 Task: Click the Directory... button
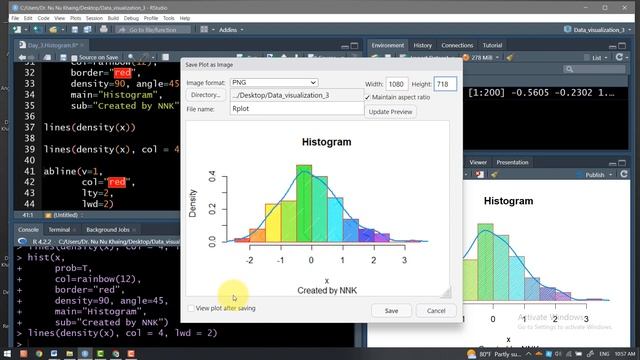[x=205, y=95]
